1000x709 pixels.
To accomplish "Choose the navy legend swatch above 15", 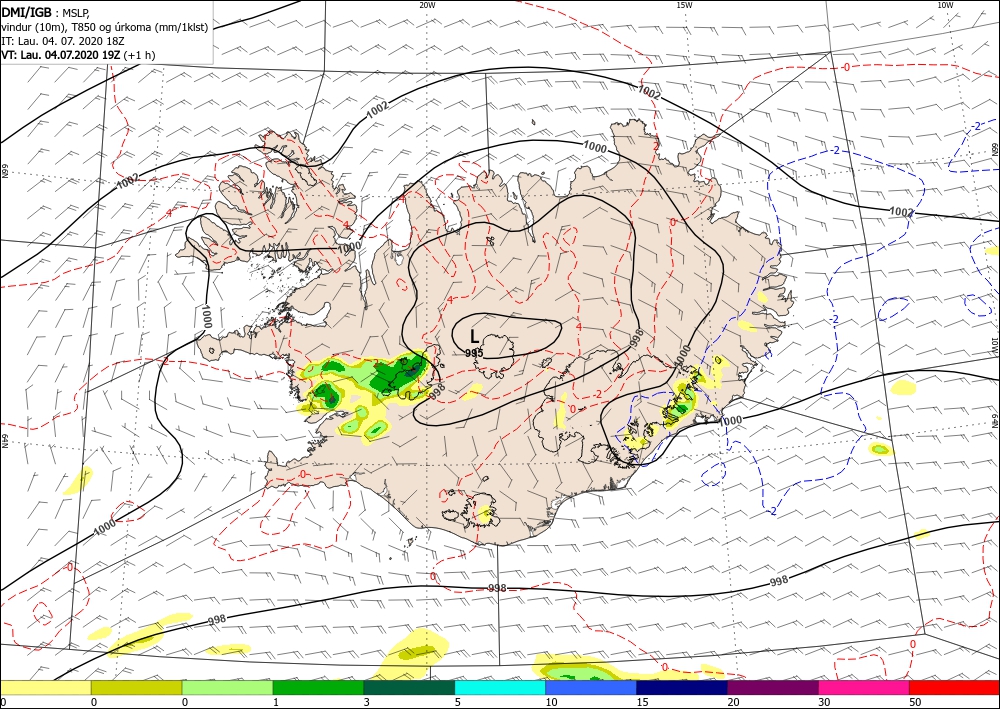I will click(682, 687).
